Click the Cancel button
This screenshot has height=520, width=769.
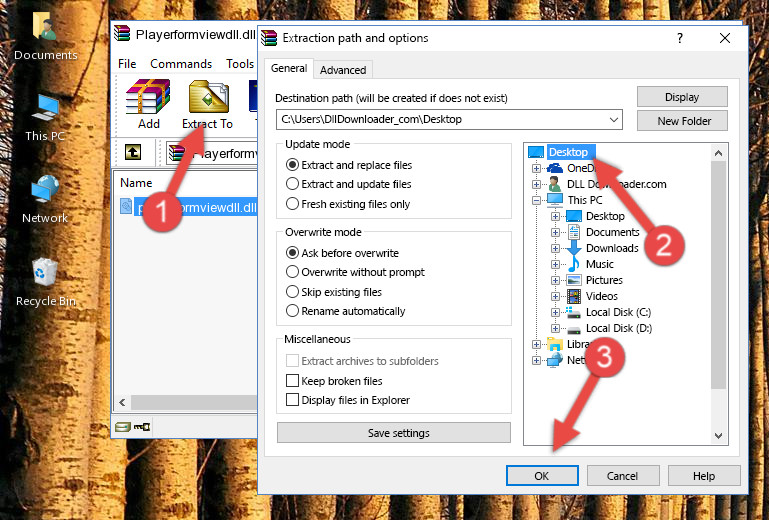coord(622,476)
